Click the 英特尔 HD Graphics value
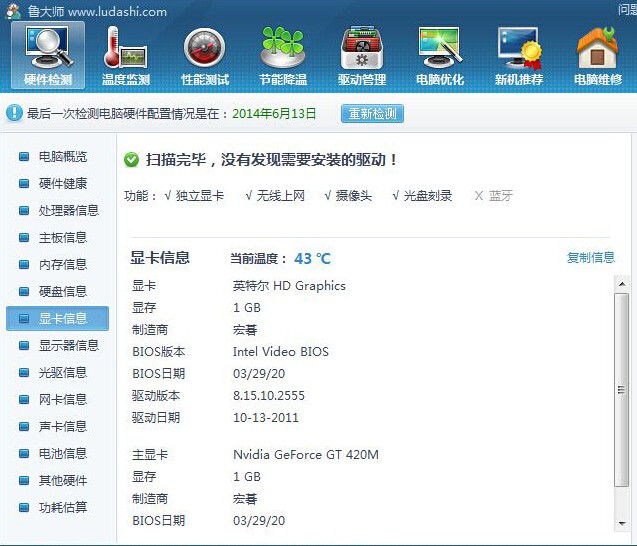 point(289,286)
